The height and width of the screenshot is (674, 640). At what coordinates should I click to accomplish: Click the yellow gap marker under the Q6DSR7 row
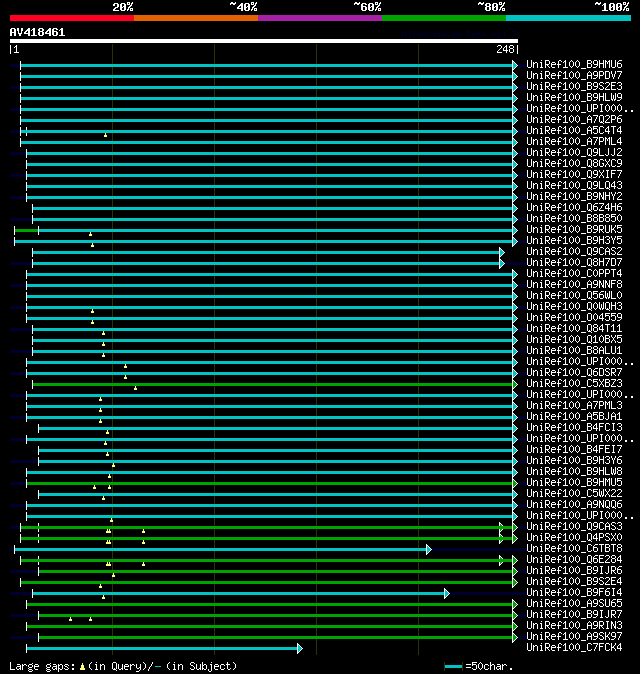[x=126, y=377]
